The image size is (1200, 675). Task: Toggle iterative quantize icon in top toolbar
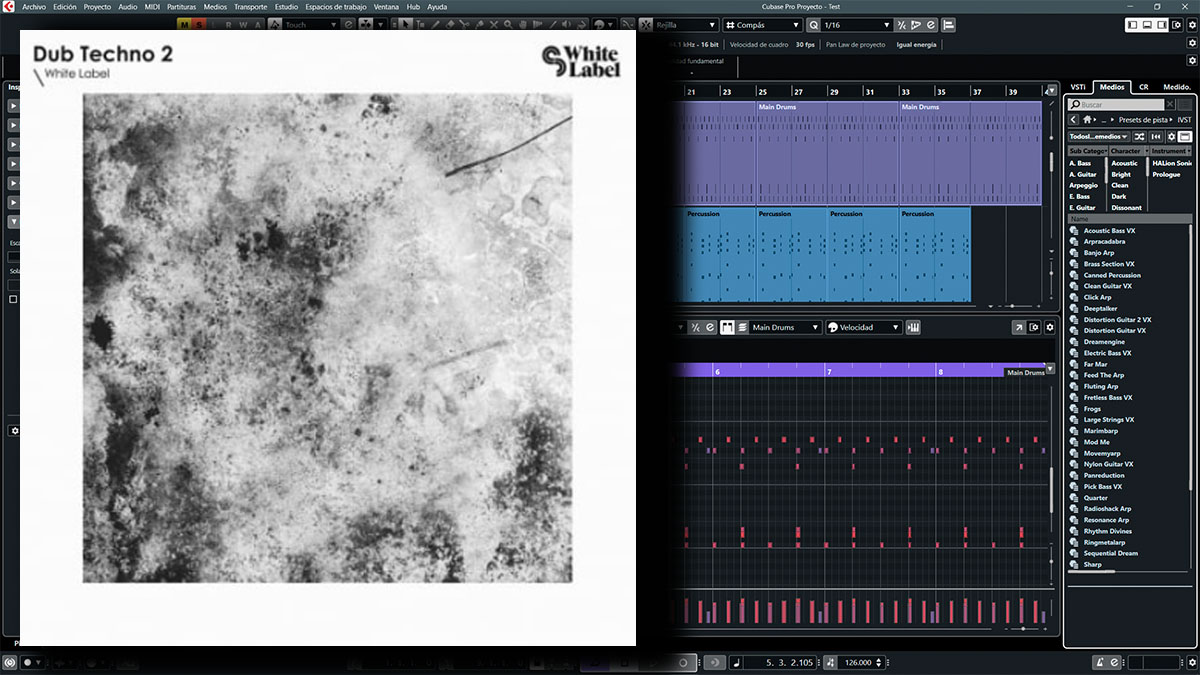click(x=903, y=25)
